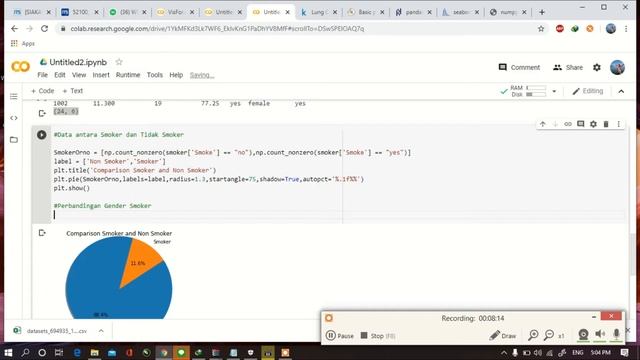Open Chrome three-dot menu
This screenshot has height=360, width=640.
(x=626, y=29)
